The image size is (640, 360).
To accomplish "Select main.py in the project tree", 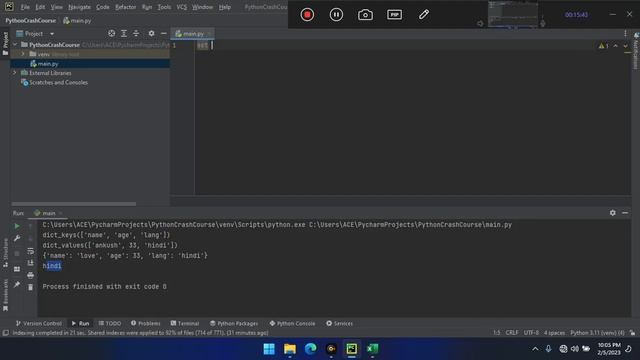I will pyautogui.click(x=48, y=64).
